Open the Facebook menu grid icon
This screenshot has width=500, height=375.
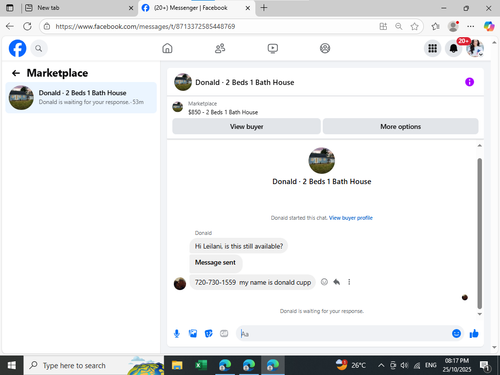[x=433, y=49]
